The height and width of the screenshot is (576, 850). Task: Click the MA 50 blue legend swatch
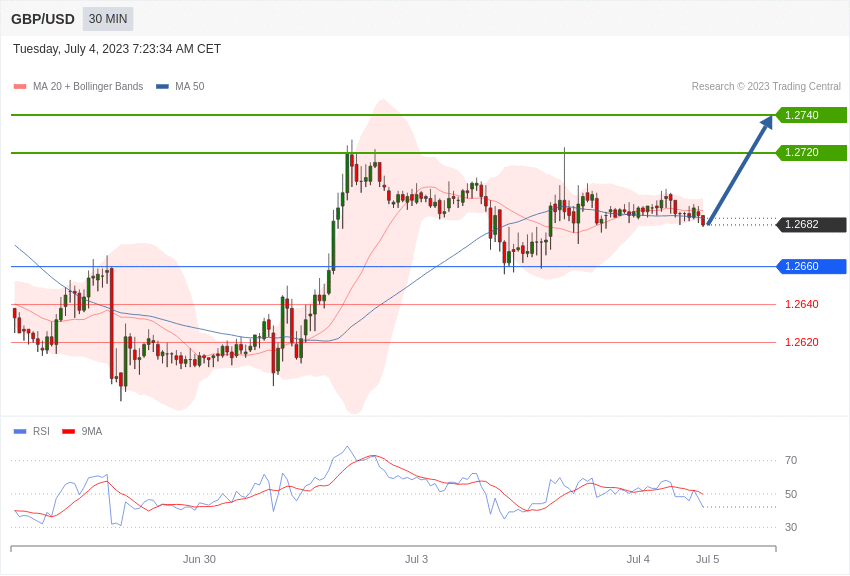(x=162, y=86)
